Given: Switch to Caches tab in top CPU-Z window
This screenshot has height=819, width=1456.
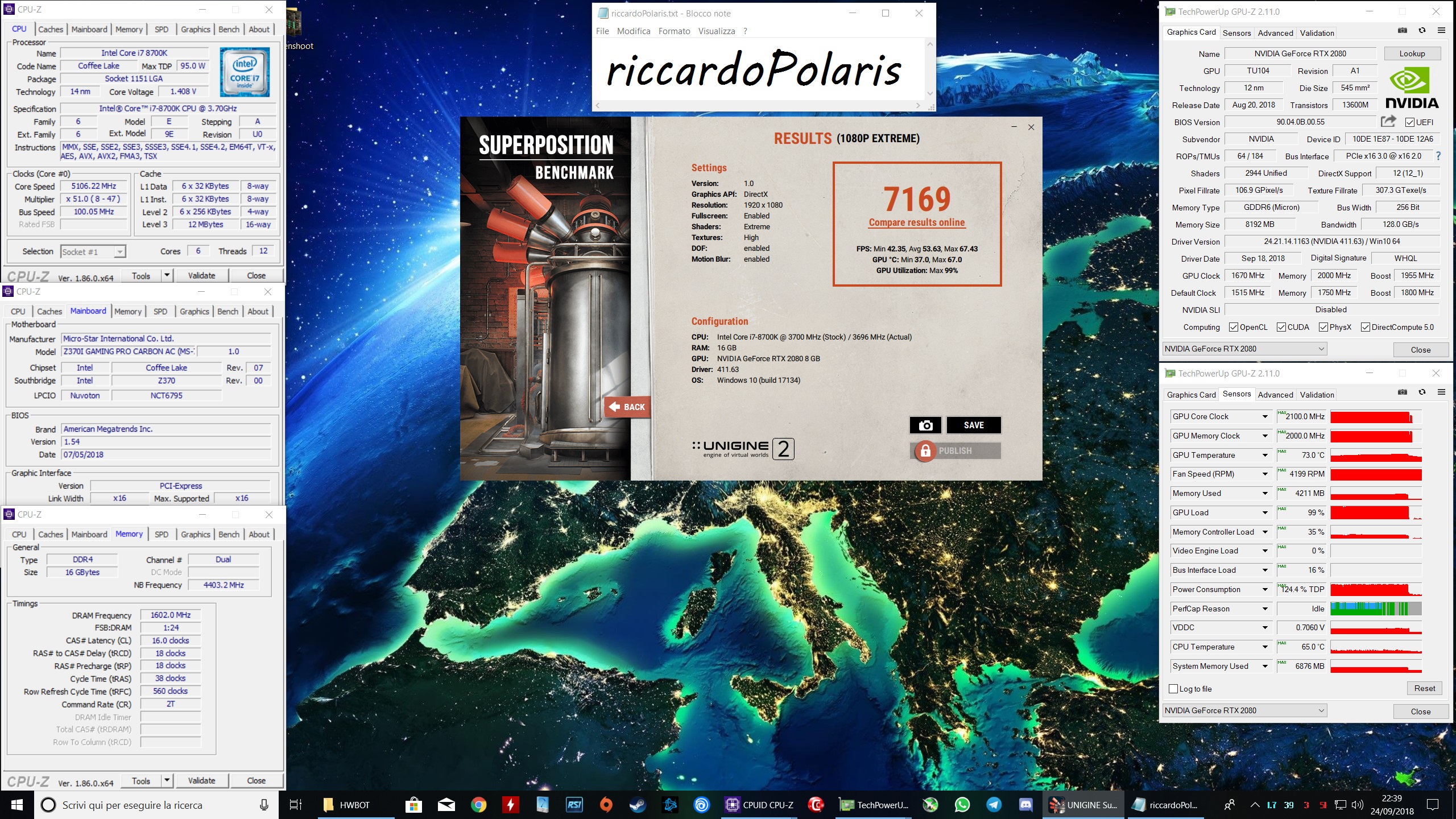Looking at the screenshot, I should pyautogui.click(x=51, y=29).
